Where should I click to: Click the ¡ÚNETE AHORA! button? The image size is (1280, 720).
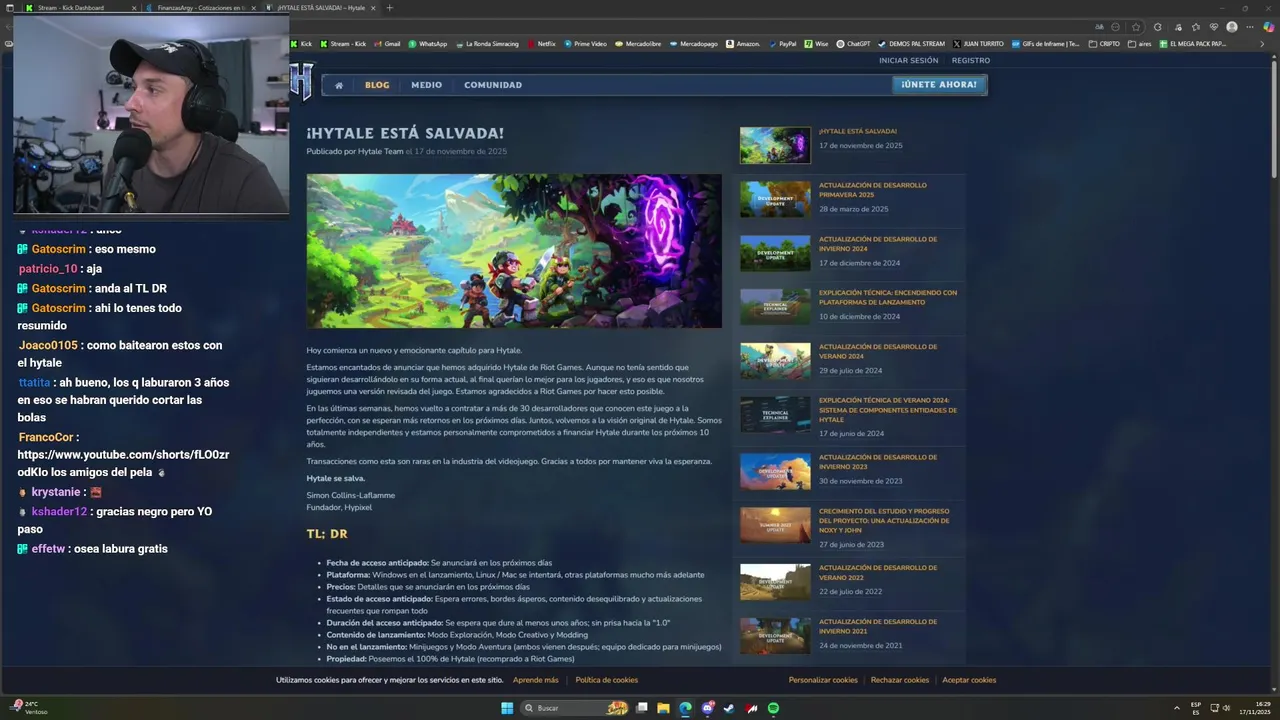pos(939,85)
